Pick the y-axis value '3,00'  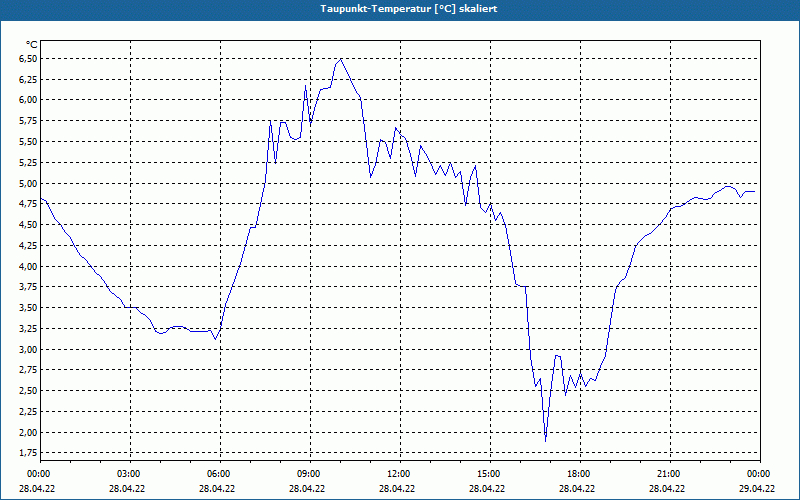pyautogui.click(x=28, y=349)
